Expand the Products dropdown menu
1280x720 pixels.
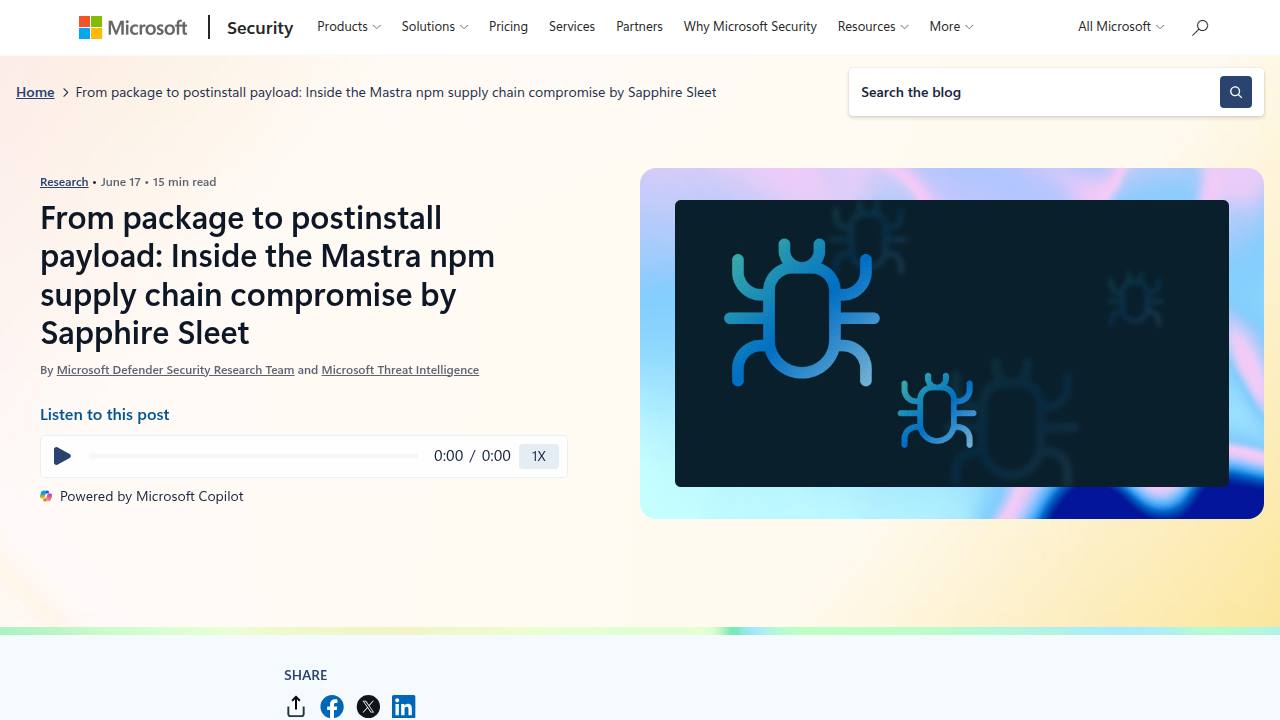pos(349,27)
